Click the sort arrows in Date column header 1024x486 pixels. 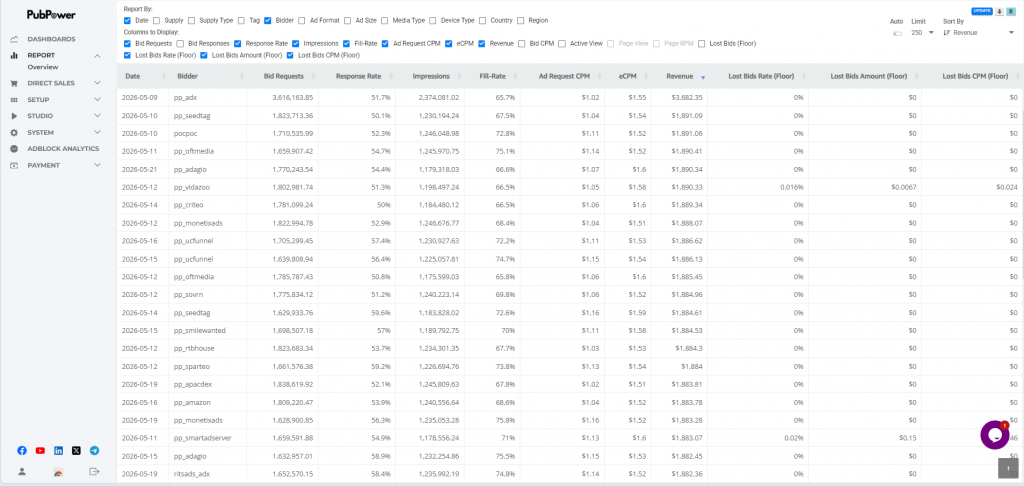pos(164,76)
